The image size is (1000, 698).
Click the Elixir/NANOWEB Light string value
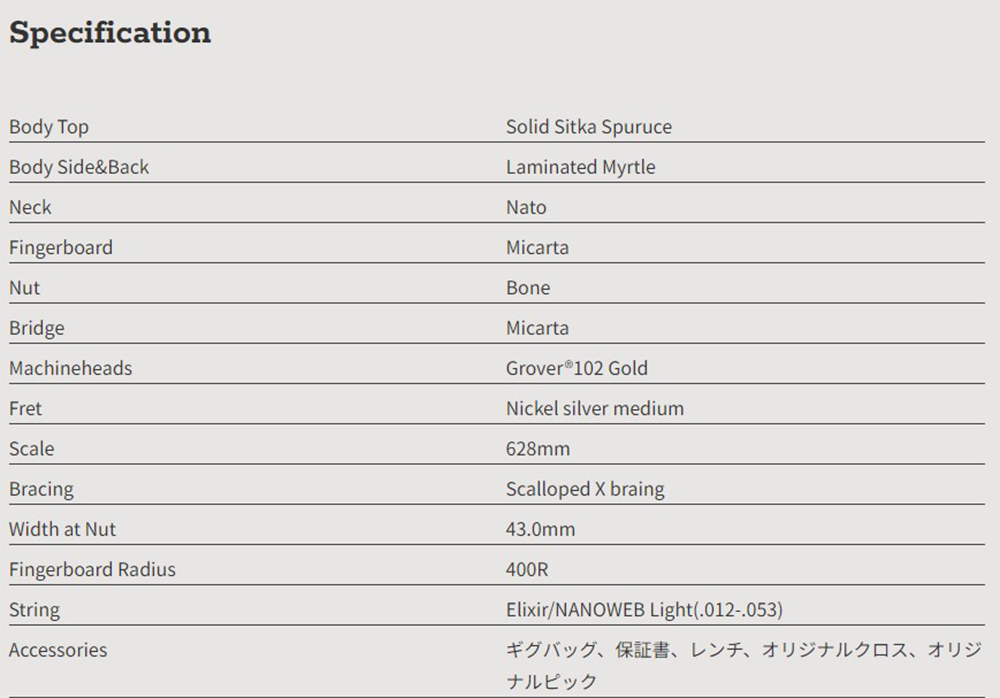pyautogui.click(x=644, y=610)
